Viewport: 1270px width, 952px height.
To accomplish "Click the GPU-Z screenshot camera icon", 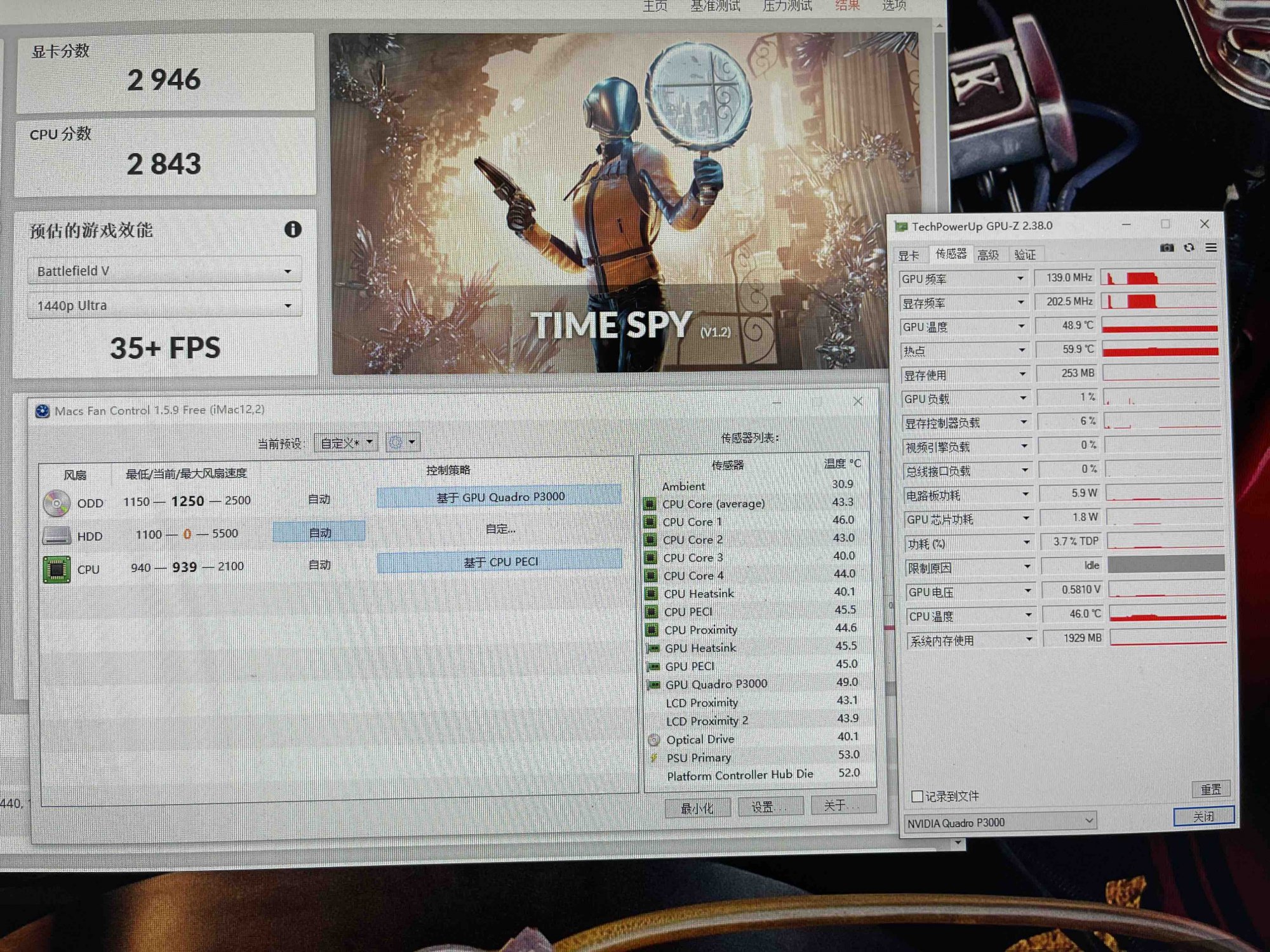I will (1166, 248).
